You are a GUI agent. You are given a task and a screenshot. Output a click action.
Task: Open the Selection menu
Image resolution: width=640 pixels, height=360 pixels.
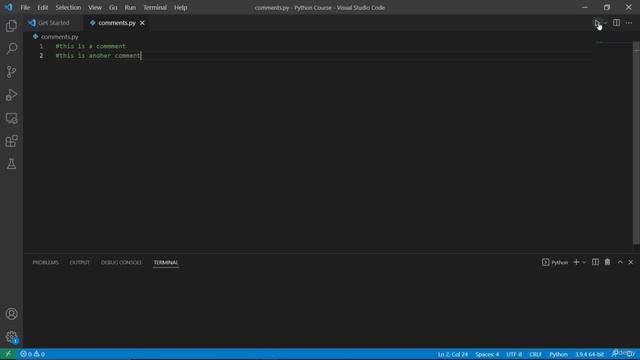click(68, 7)
